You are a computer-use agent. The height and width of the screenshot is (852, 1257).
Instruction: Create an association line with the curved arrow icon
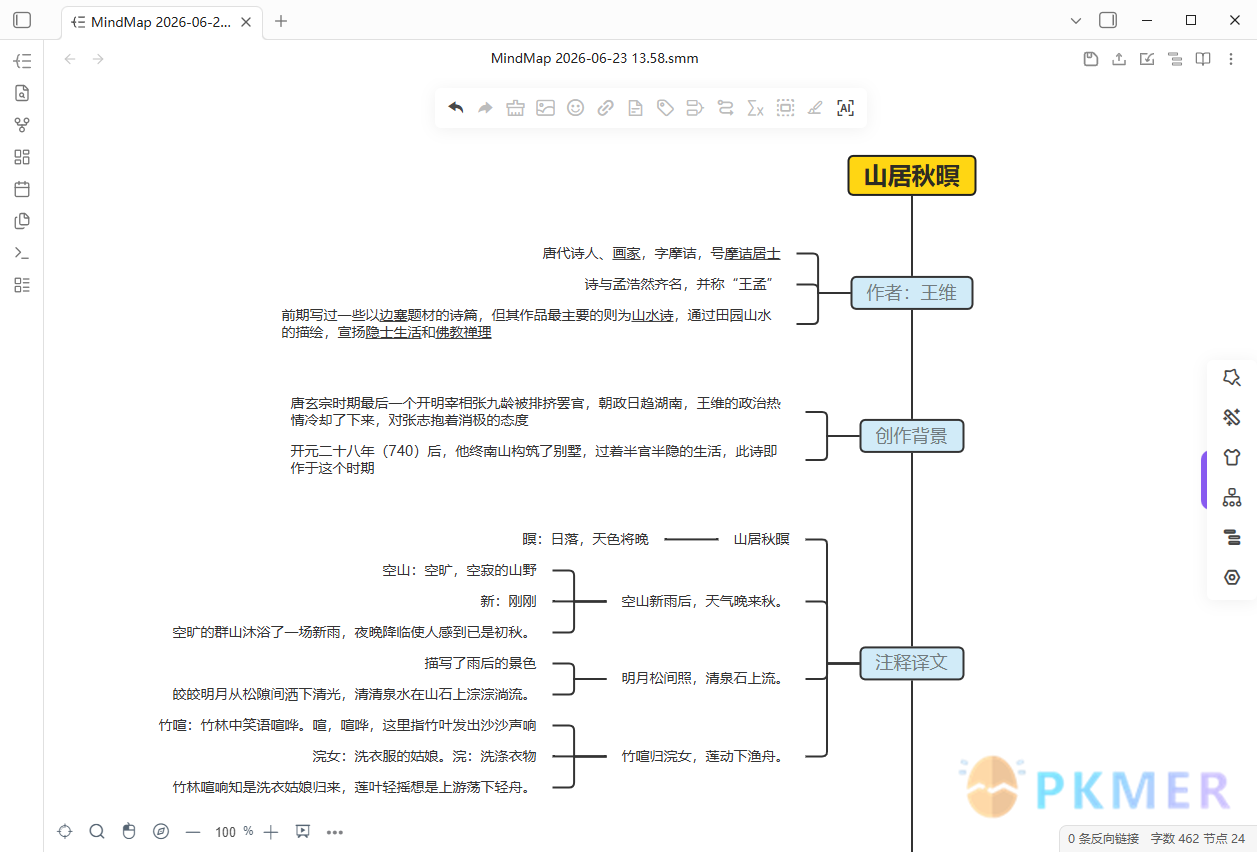725,108
